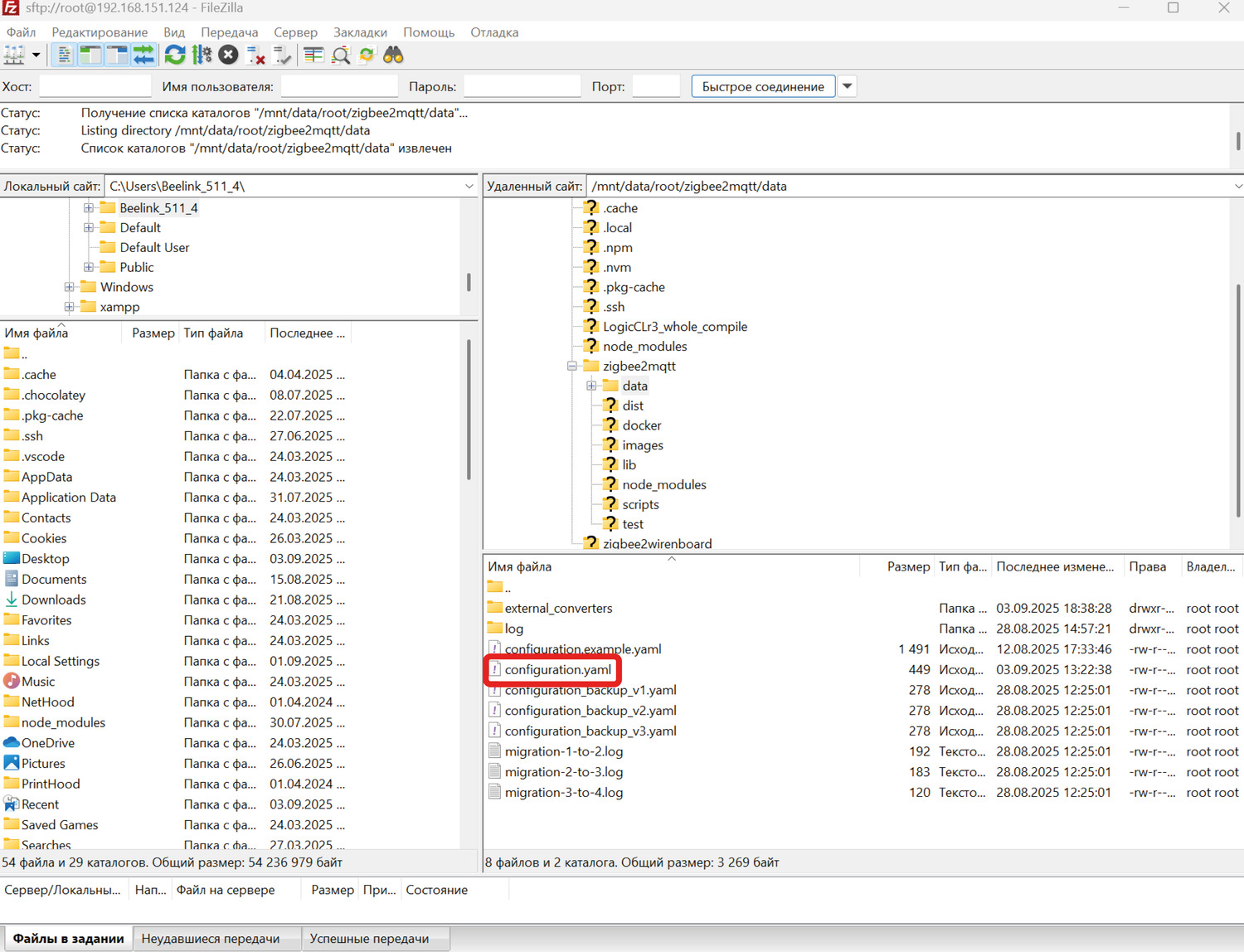Open the Сервер menu
Viewport: 1244px width, 952px height.
[295, 32]
